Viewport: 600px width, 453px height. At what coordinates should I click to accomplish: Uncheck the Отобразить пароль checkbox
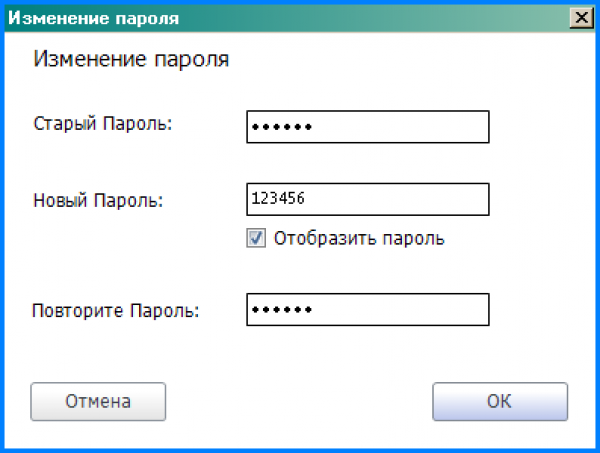(257, 238)
